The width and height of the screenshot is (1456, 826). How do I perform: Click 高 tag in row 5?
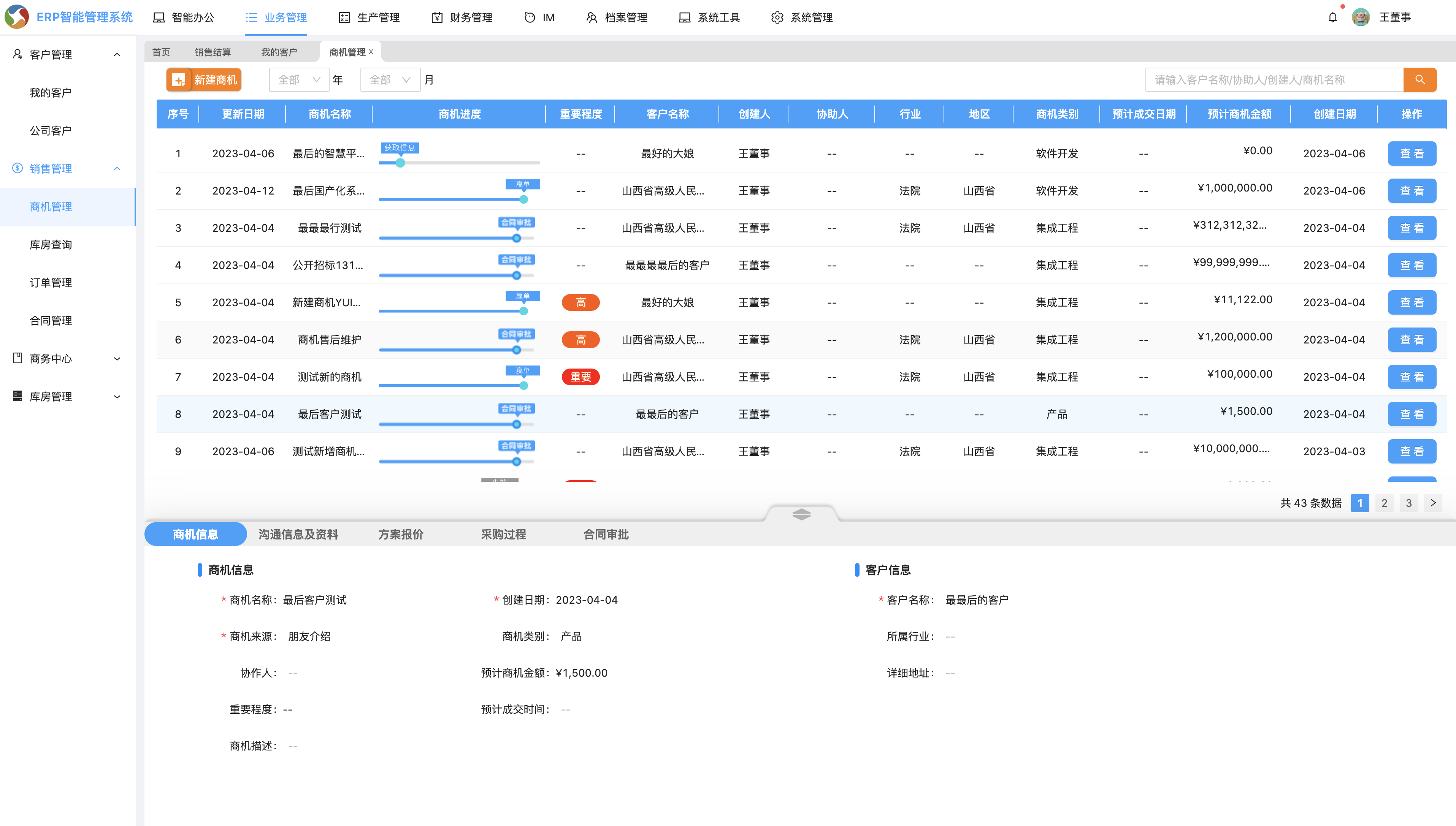point(581,302)
